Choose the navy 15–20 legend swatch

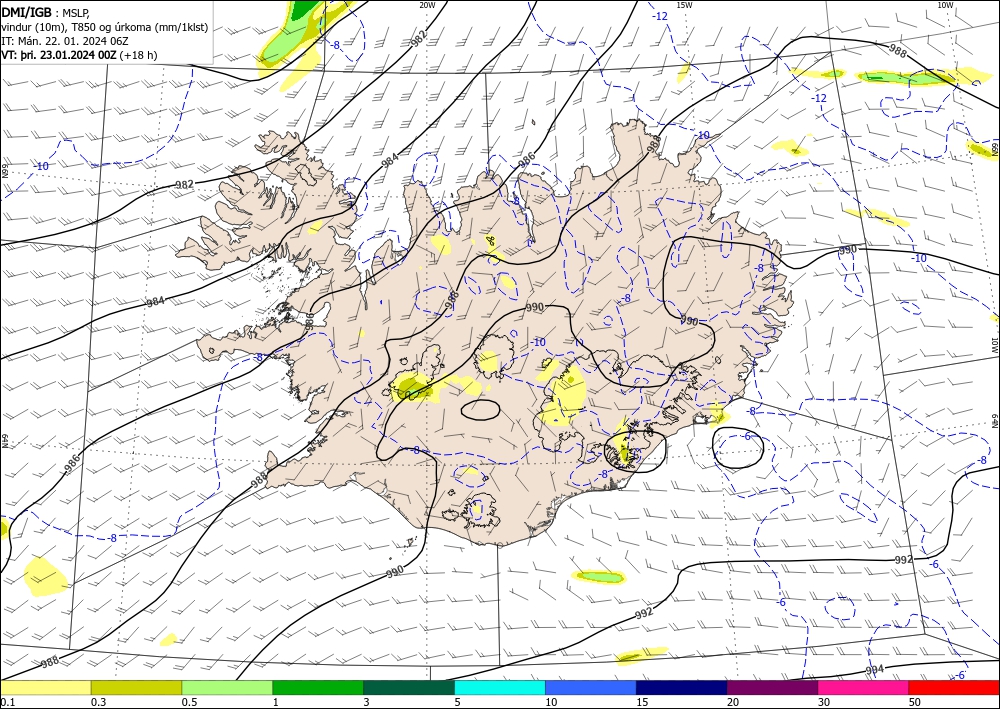click(682, 687)
